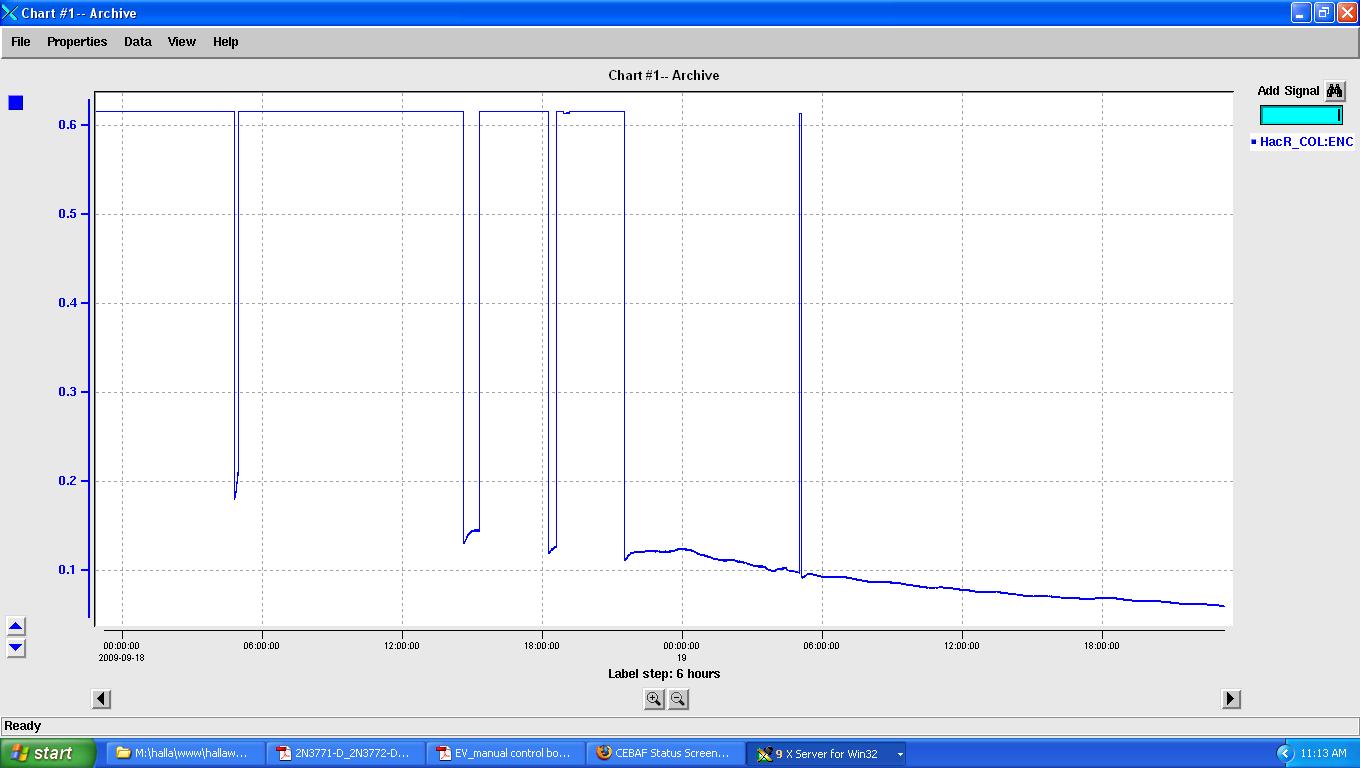Select the HacR_COL:ENC signal legend entry
This screenshot has width=1360, height=768.
click(1302, 142)
